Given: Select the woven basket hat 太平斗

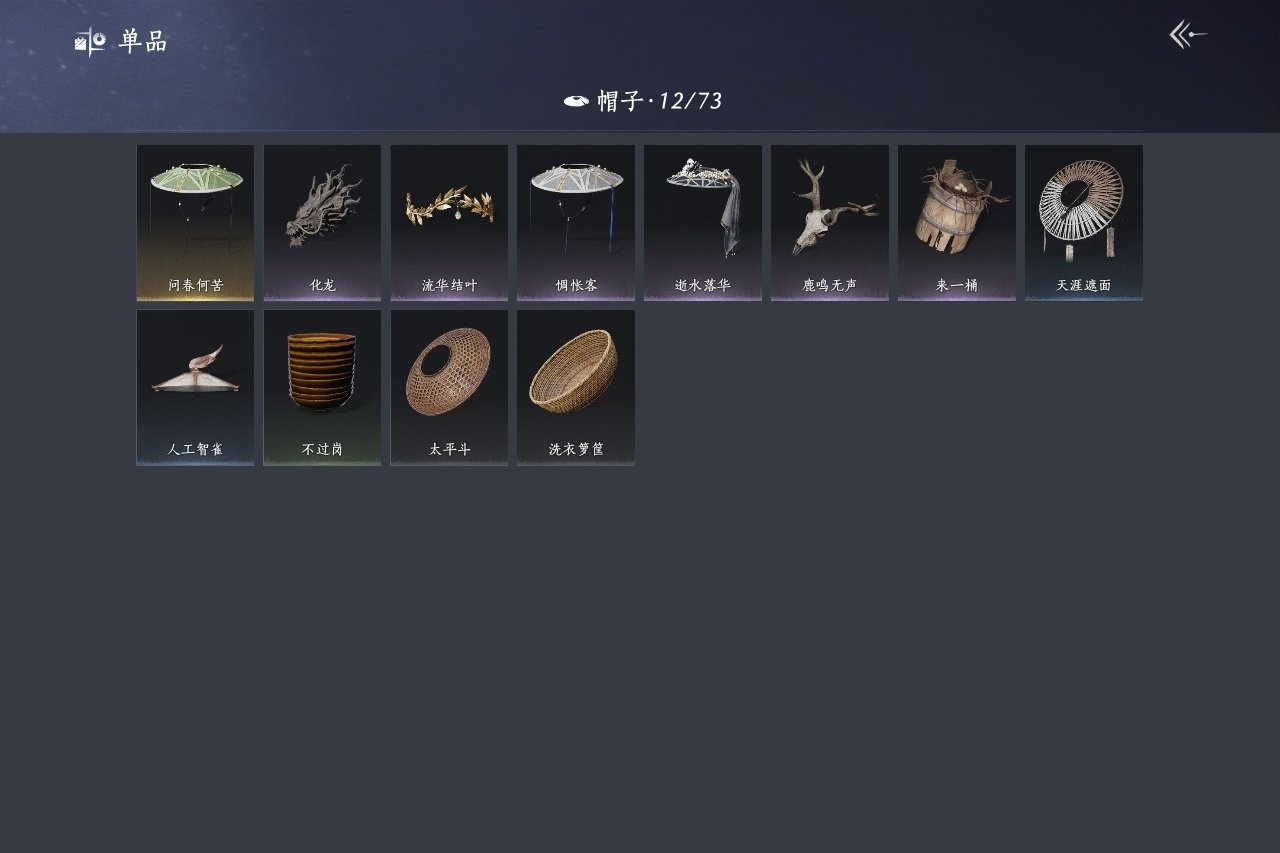Looking at the screenshot, I should point(449,387).
